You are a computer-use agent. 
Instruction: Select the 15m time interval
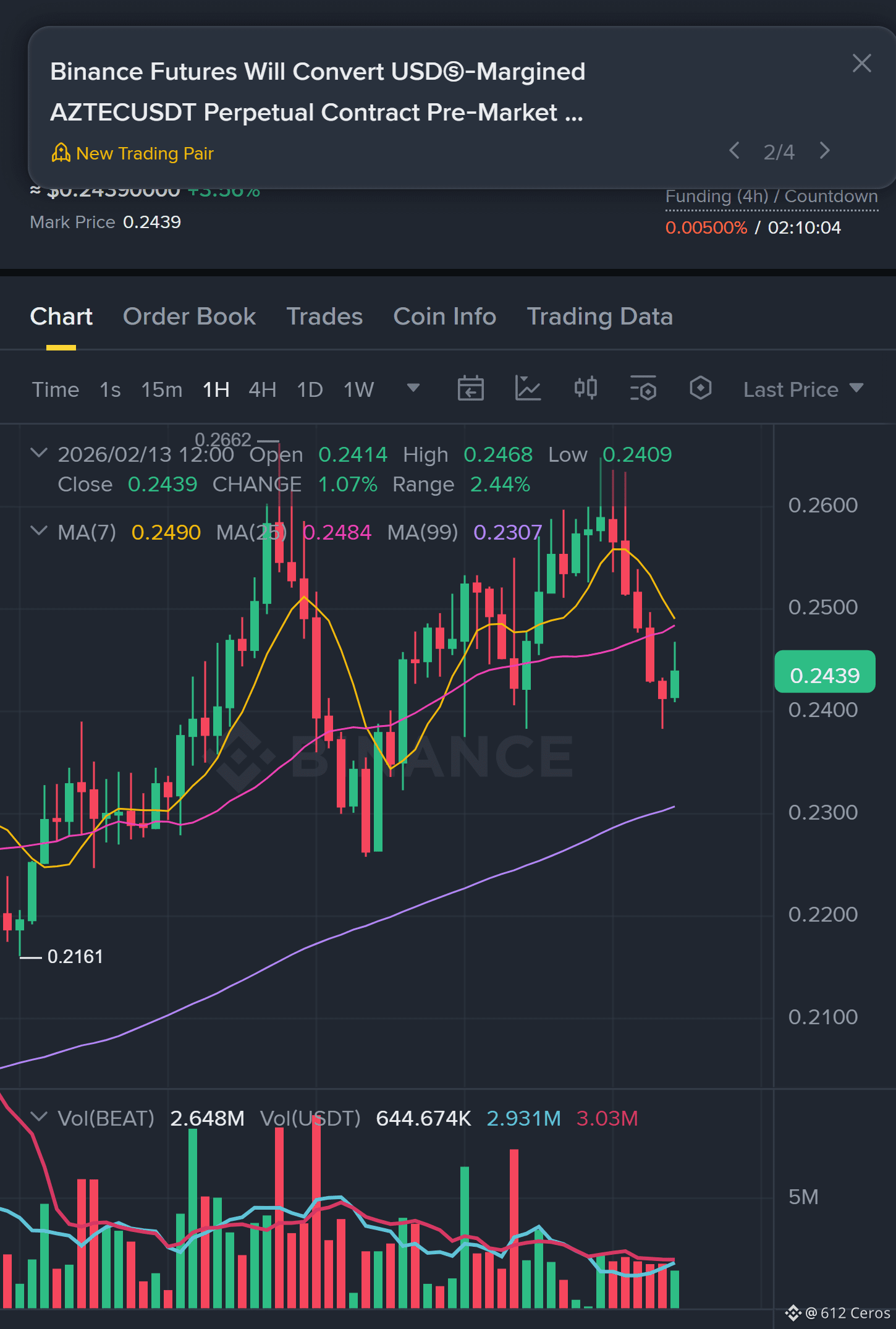(161, 389)
